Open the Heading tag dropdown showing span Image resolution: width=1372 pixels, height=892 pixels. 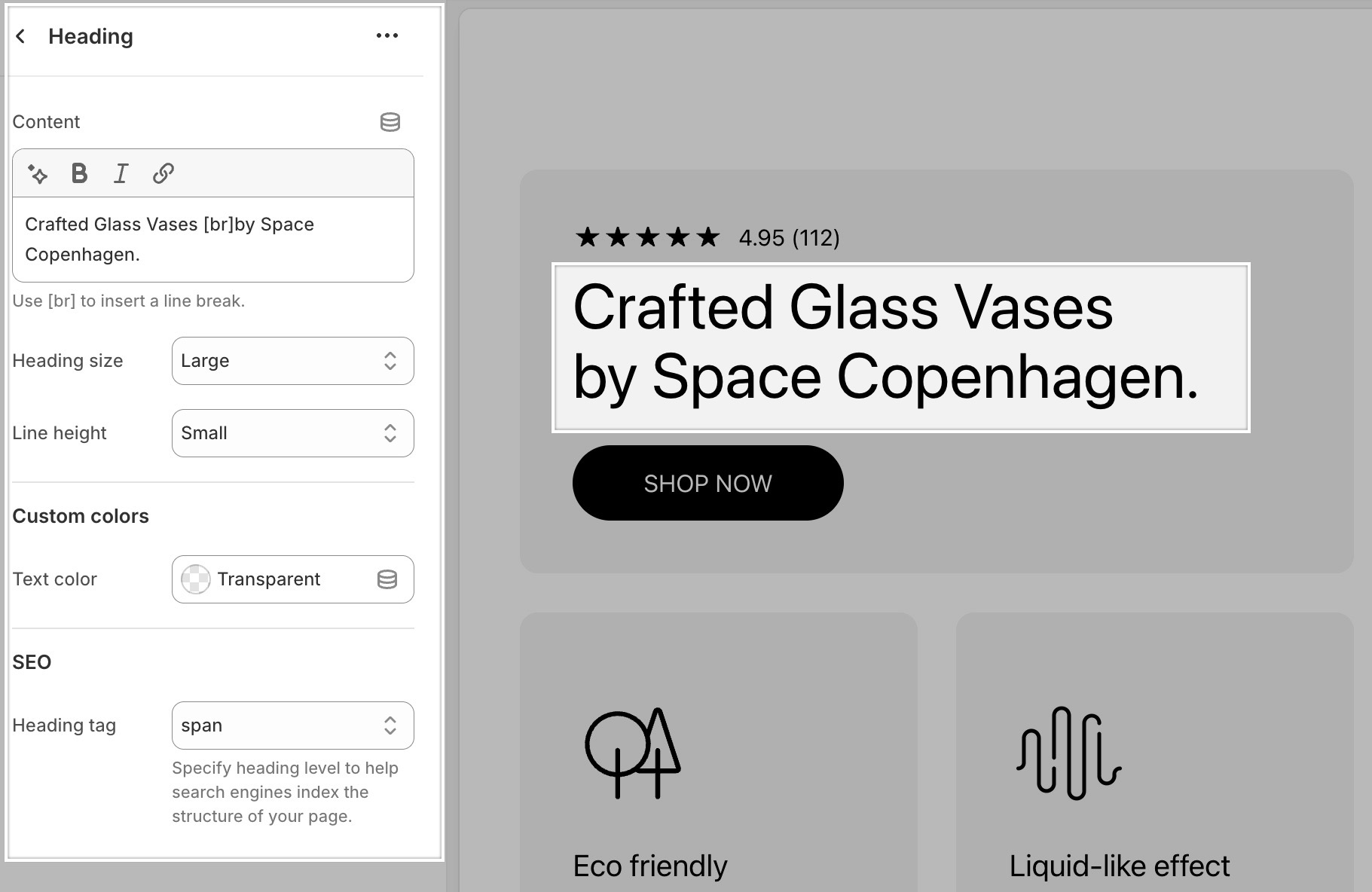click(x=292, y=726)
